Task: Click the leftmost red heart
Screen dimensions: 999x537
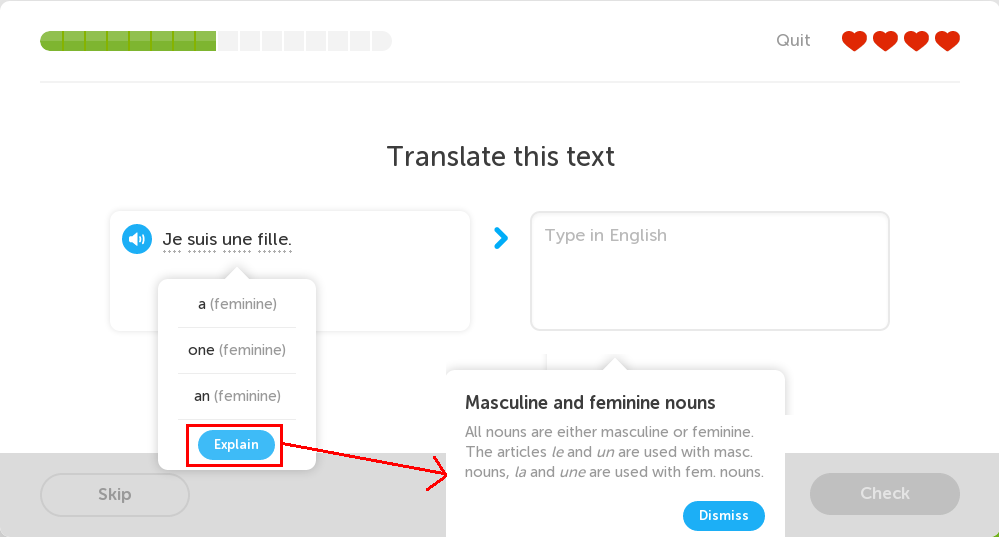Action: point(854,41)
